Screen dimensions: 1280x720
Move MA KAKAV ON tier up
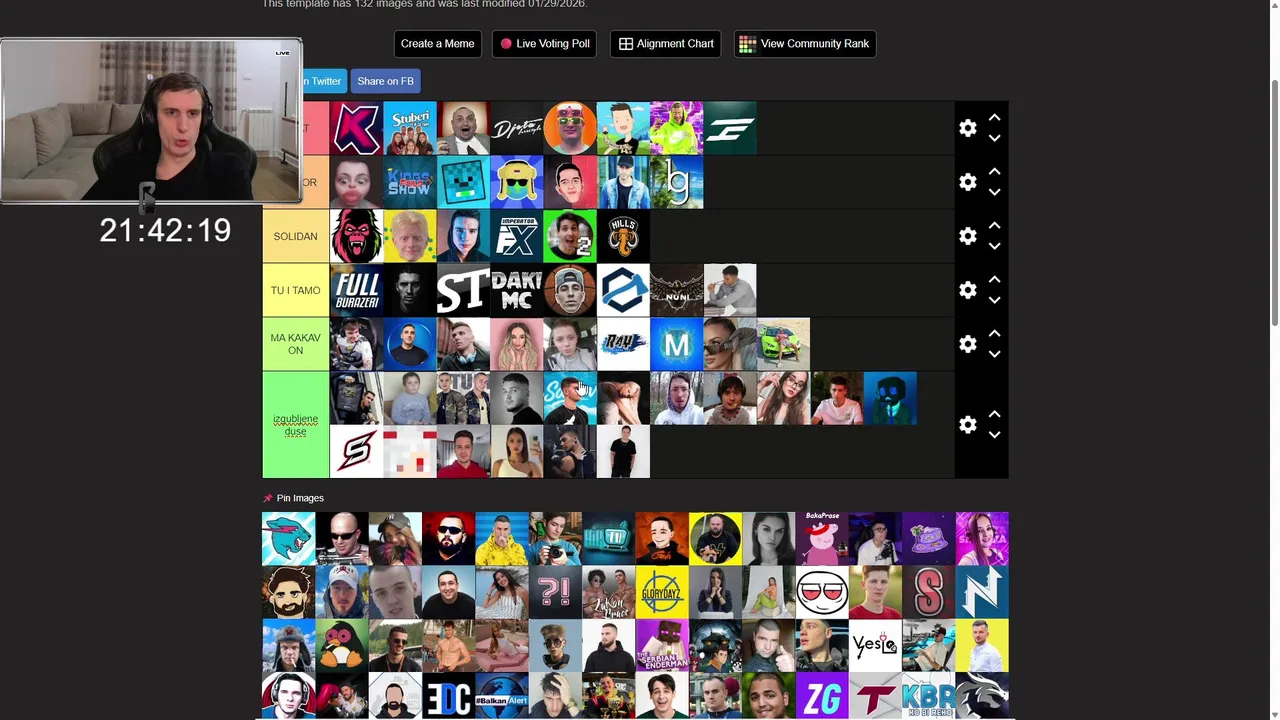pos(994,334)
